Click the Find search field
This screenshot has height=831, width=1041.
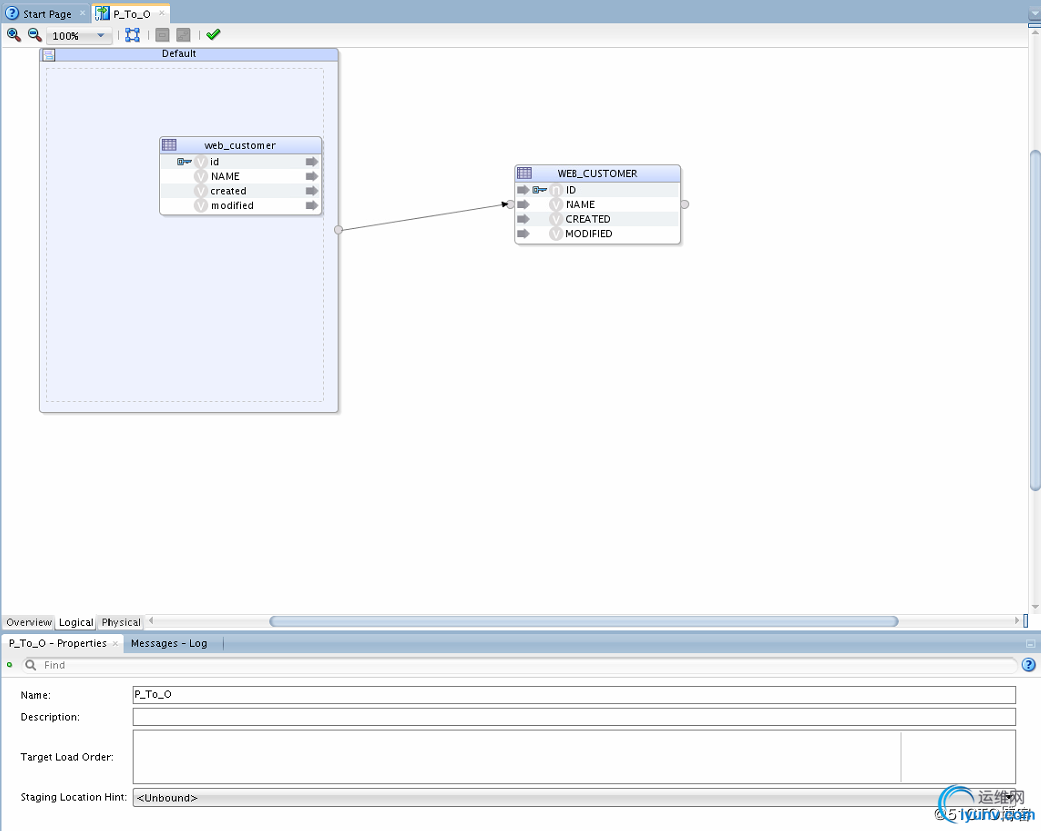[520, 665]
